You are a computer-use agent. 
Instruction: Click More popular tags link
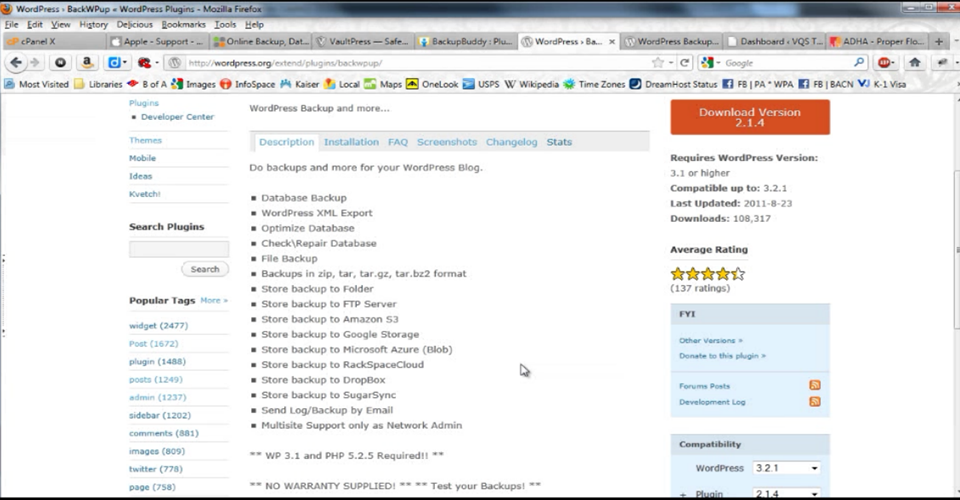click(214, 300)
